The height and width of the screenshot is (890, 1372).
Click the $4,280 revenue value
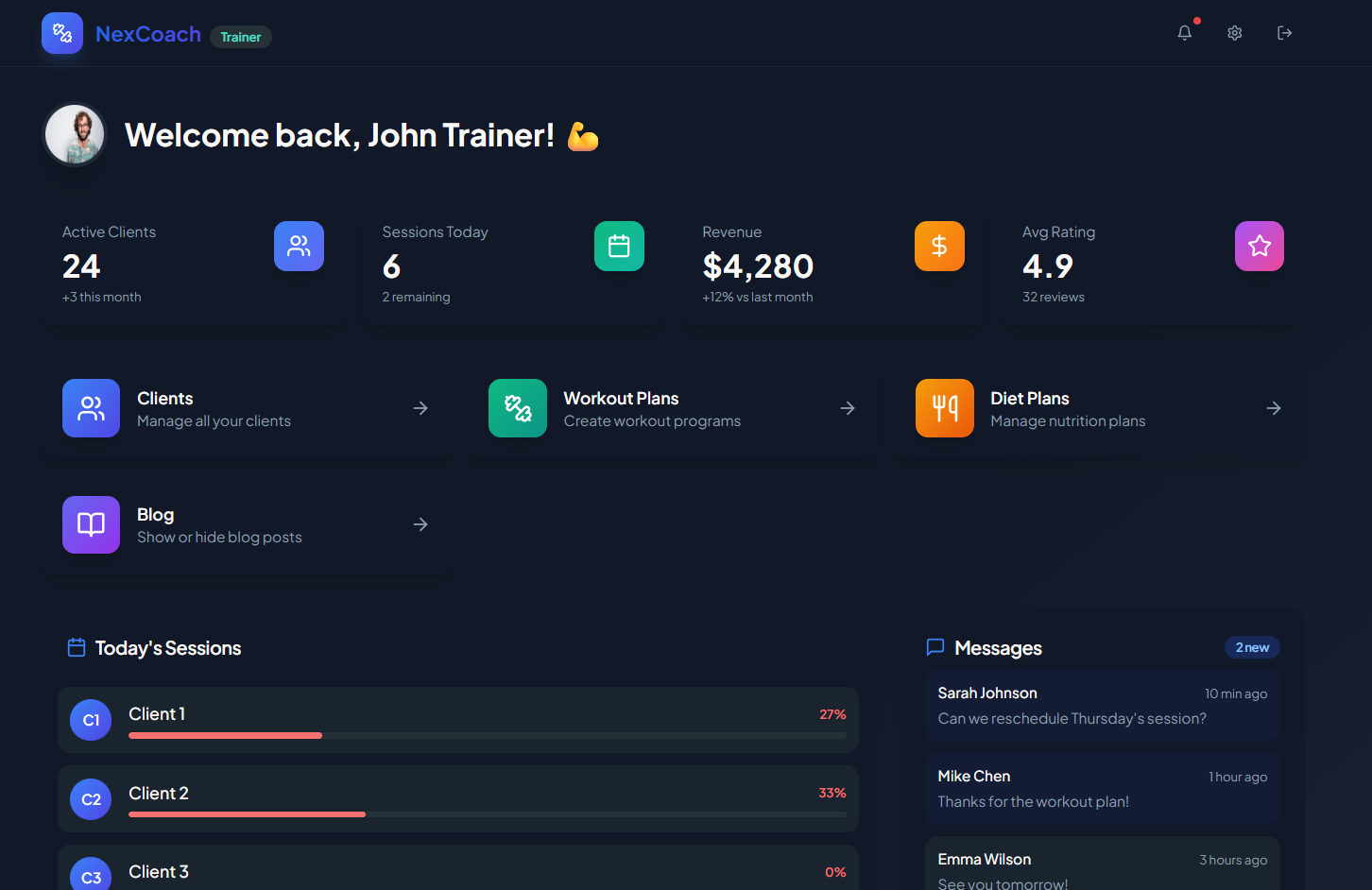click(758, 266)
